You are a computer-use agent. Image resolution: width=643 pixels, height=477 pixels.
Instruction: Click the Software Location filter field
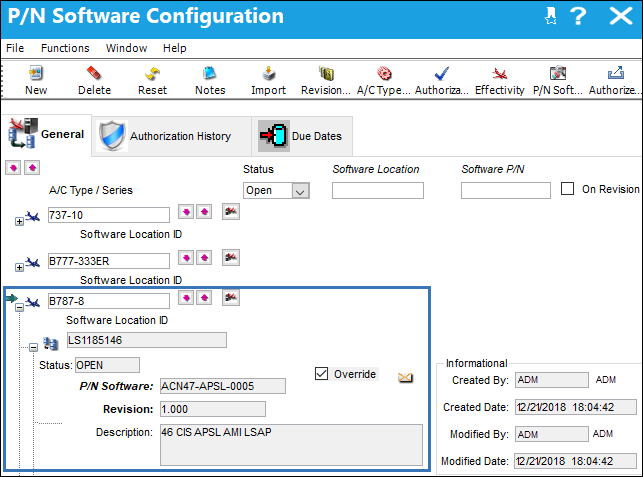pos(378,191)
